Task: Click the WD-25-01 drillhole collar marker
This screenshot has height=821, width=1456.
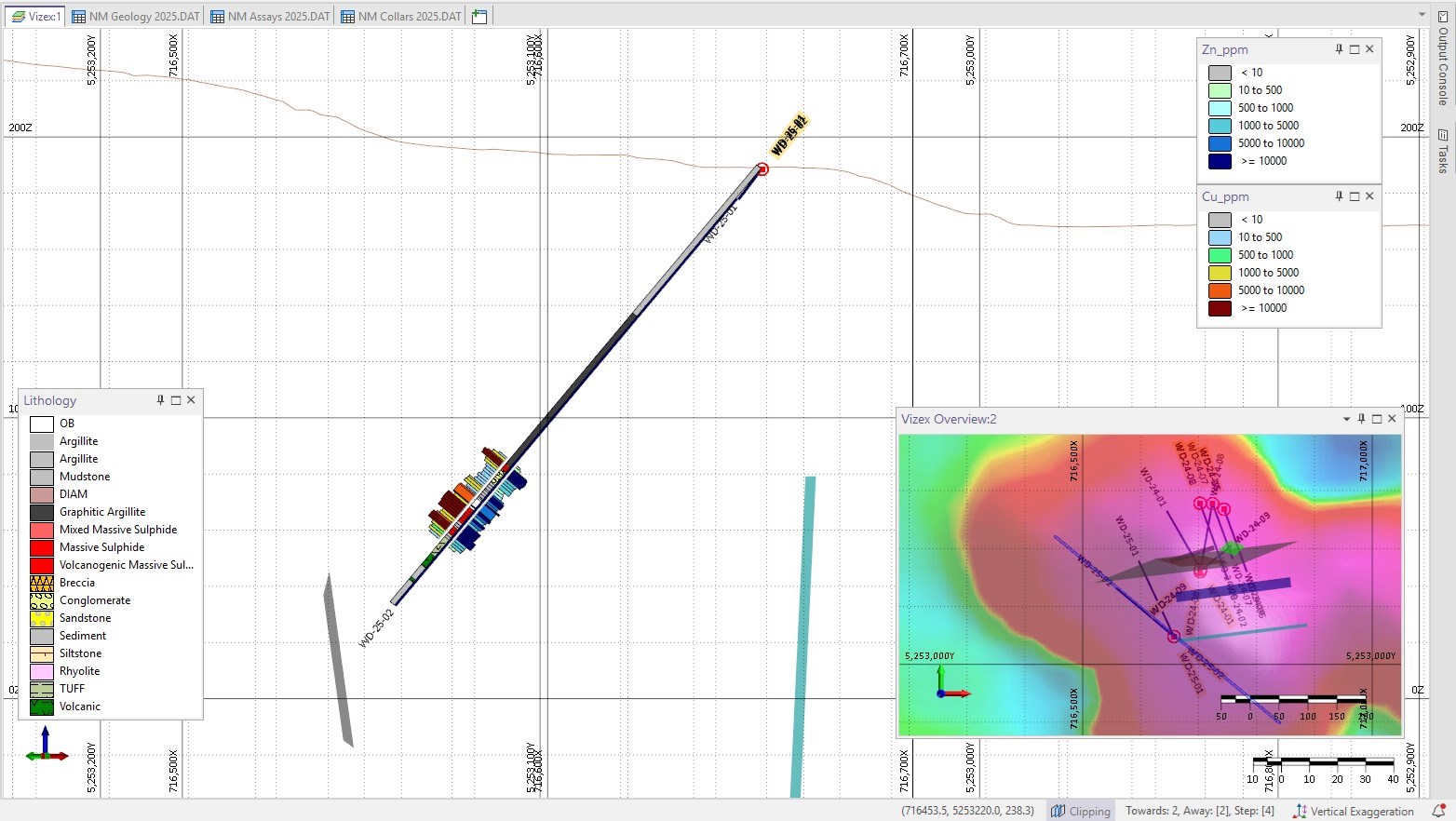Action: click(x=762, y=169)
